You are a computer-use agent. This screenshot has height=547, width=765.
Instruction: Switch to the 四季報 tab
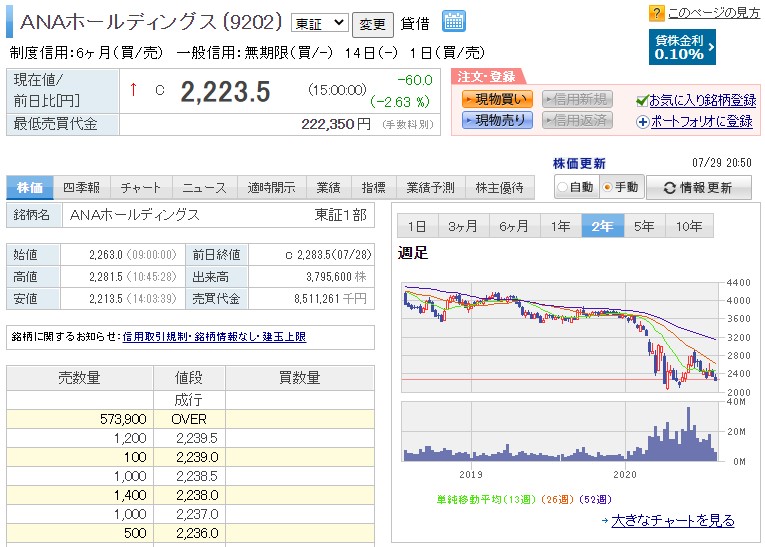[82, 187]
